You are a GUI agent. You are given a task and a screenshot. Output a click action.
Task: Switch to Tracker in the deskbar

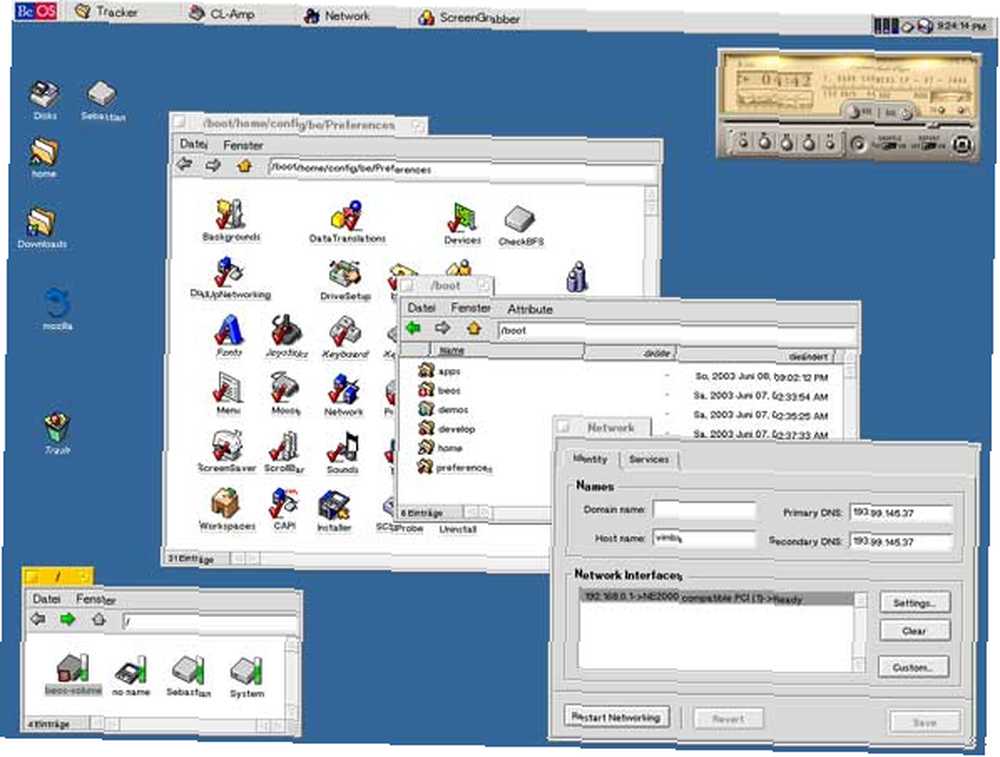106,11
